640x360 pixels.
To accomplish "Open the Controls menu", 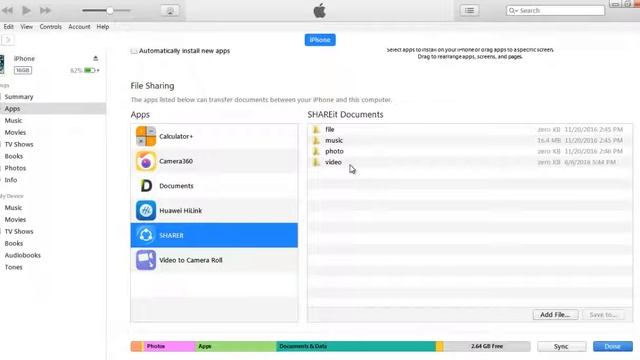I will (x=51, y=27).
